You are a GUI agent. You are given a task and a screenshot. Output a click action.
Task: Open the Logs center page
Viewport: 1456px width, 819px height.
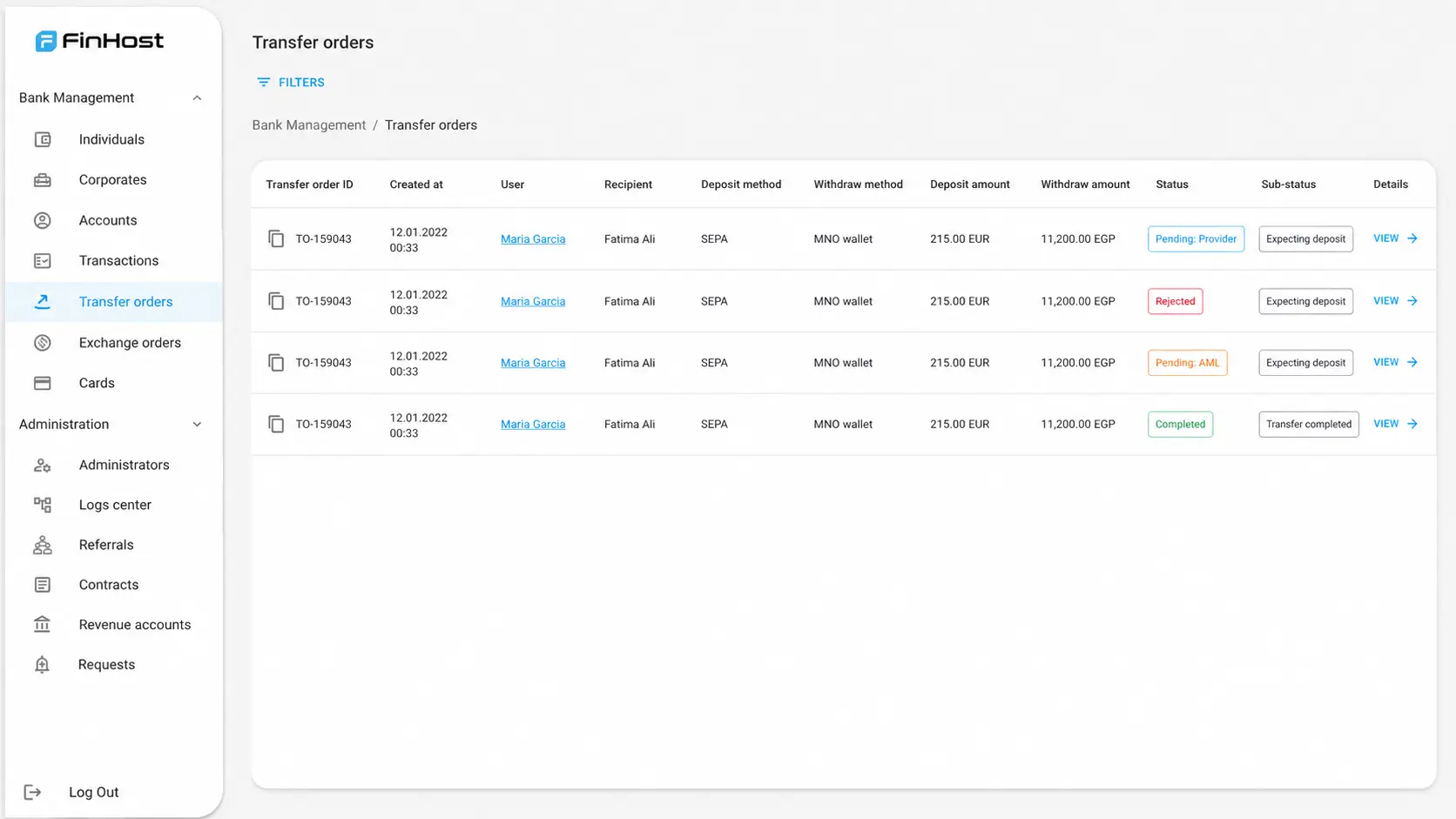[113, 505]
